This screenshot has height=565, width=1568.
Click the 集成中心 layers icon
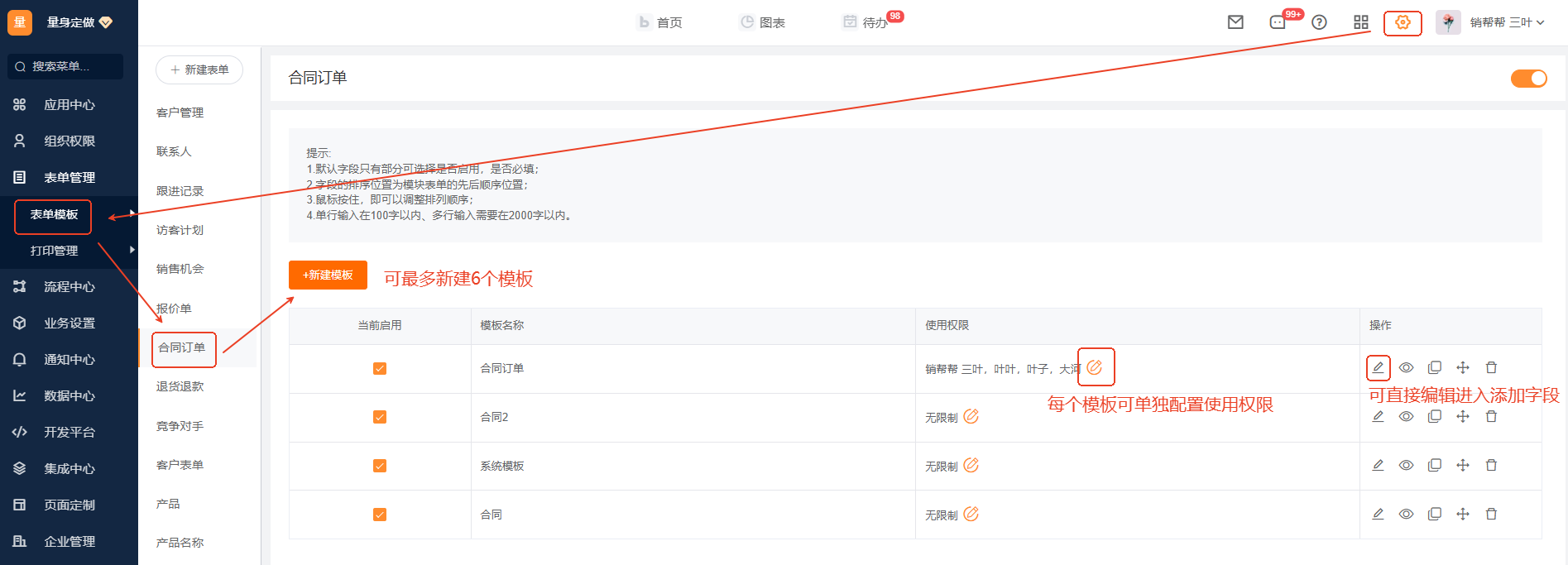tap(20, 468)
